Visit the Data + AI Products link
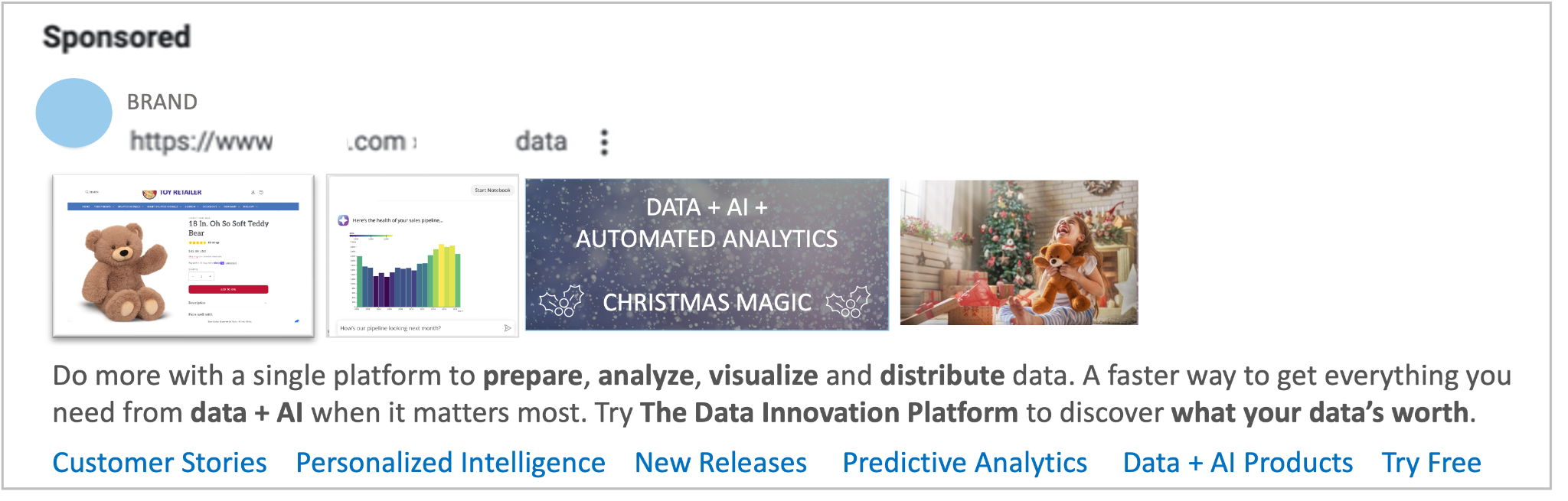Image resolution: width=1568 pixels, height=501 pixels. click(x=1237, y=463)
